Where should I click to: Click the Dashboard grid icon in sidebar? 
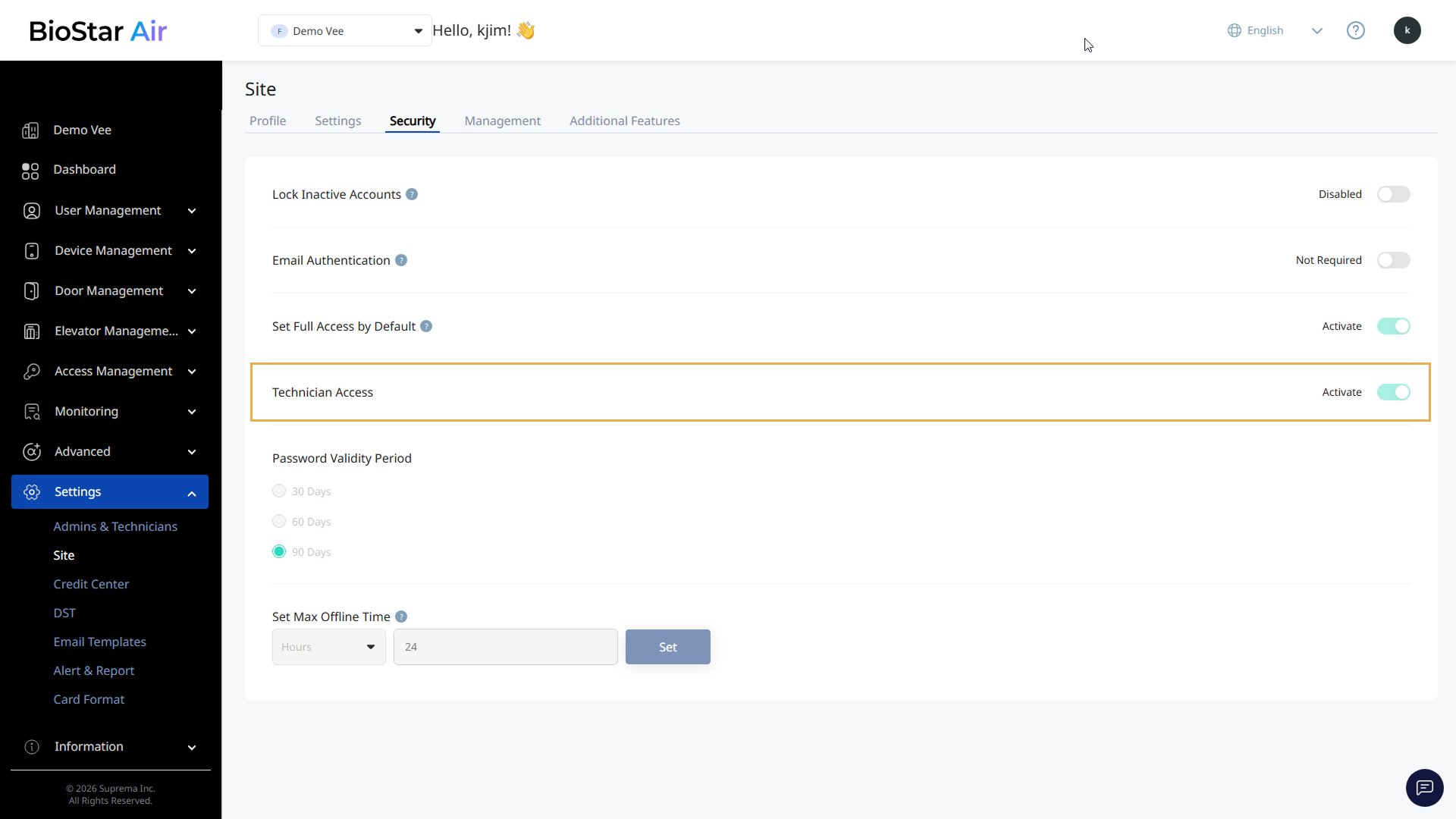[x=30, y=171]
